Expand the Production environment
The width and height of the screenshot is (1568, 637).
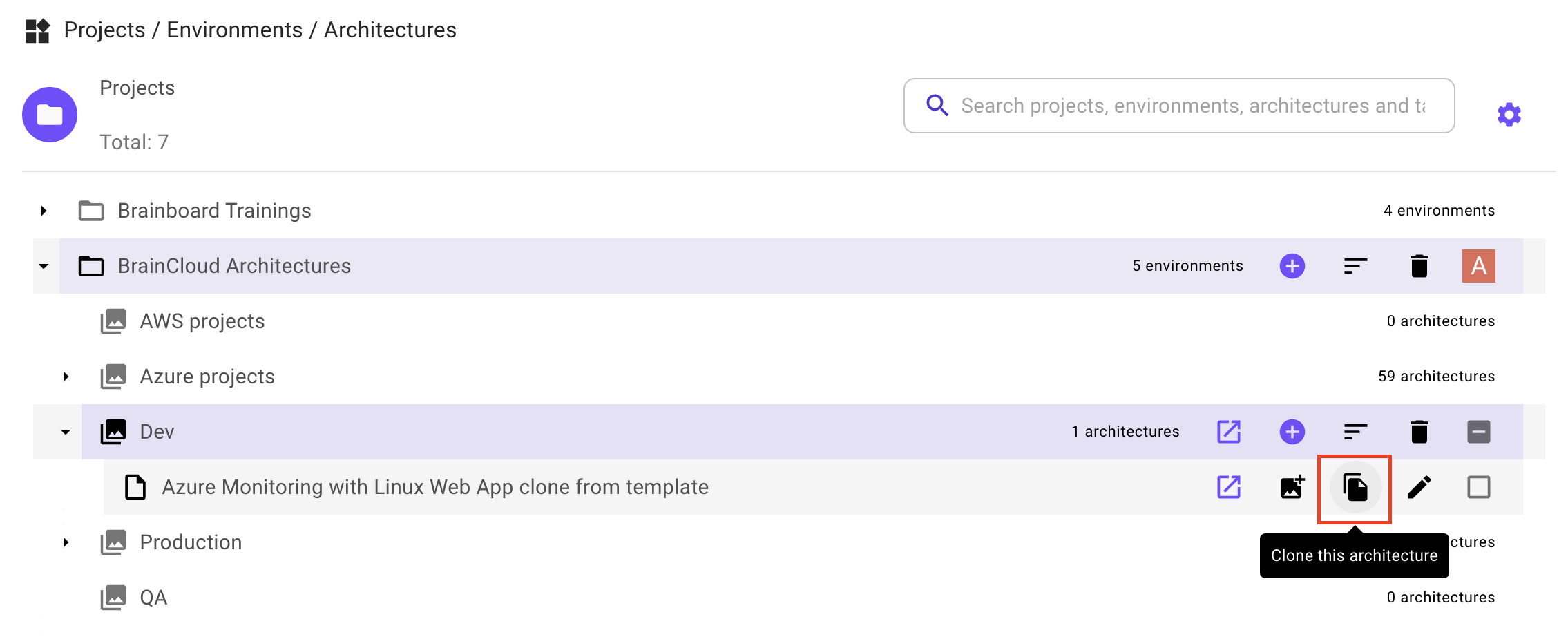click(x=66, y=543)
